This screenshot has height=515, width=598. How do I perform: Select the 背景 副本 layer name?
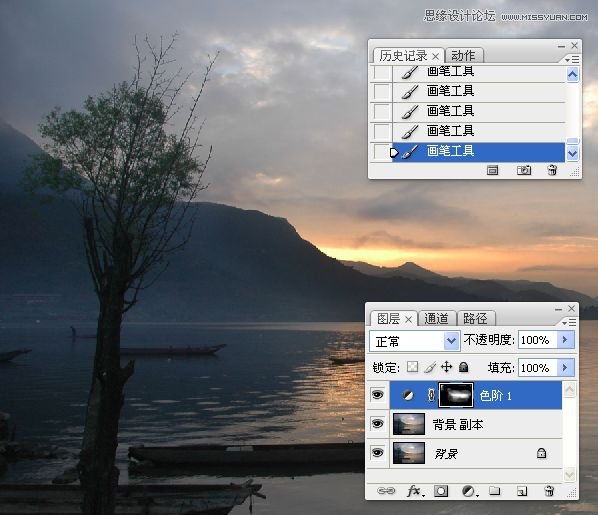pos(458,425)
